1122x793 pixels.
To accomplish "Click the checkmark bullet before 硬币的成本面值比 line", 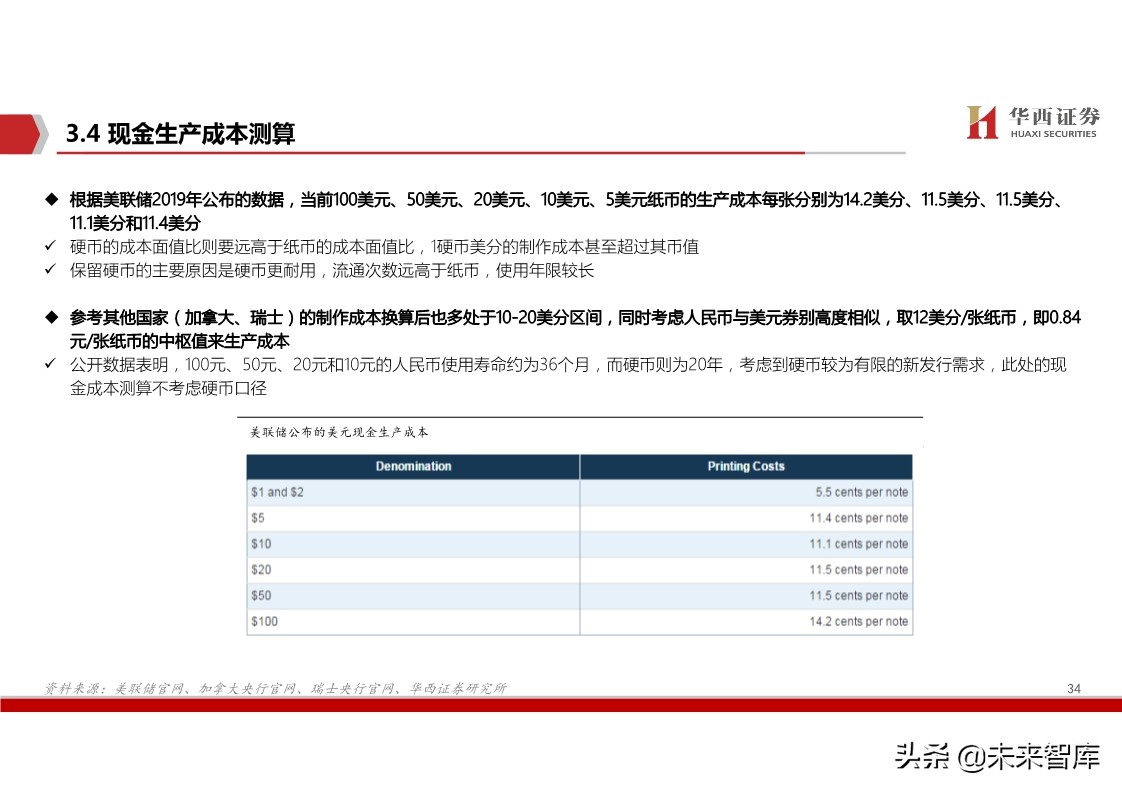I will click(x=49, y=243).
